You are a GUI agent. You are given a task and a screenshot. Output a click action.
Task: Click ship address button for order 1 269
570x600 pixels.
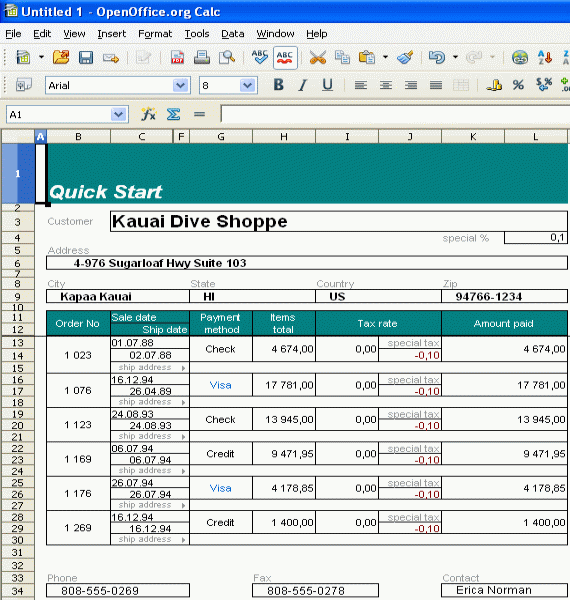click(x=150, y=539)
